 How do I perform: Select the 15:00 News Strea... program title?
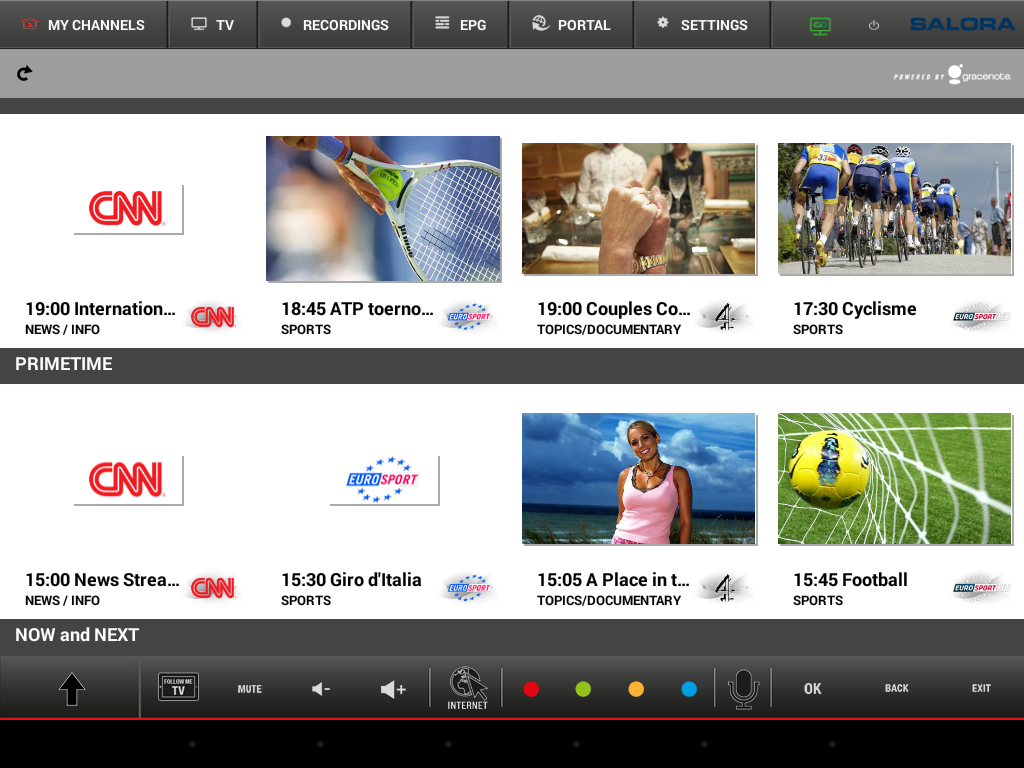(103, 580)
